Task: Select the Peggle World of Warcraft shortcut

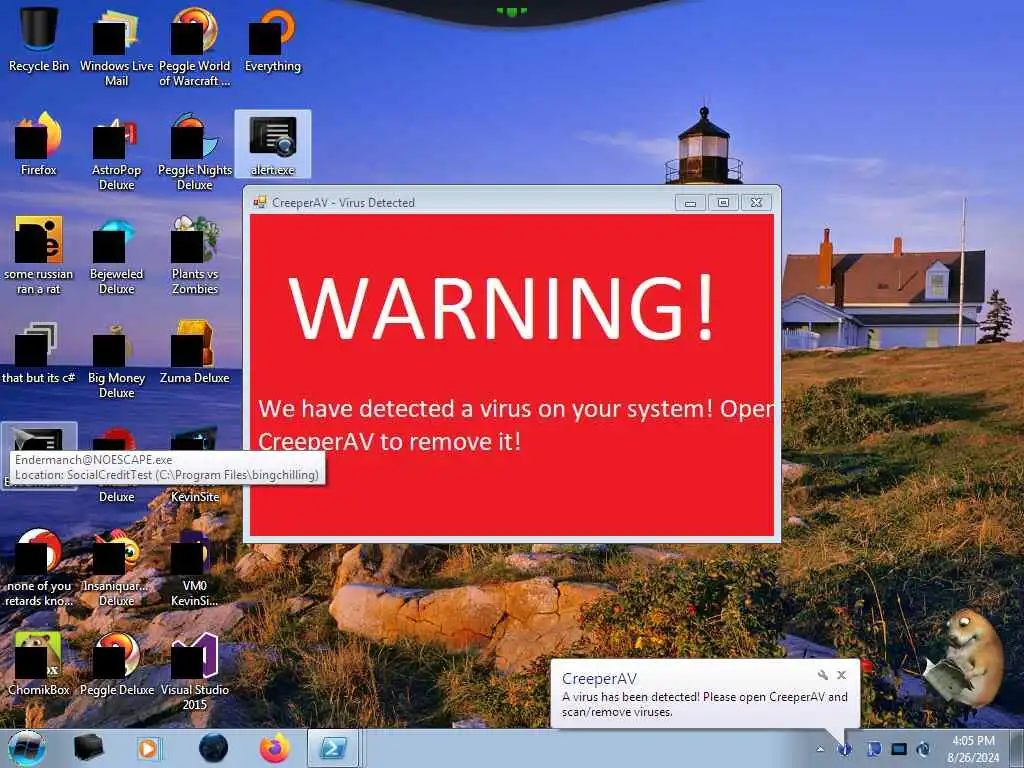Action: [195, 47]
